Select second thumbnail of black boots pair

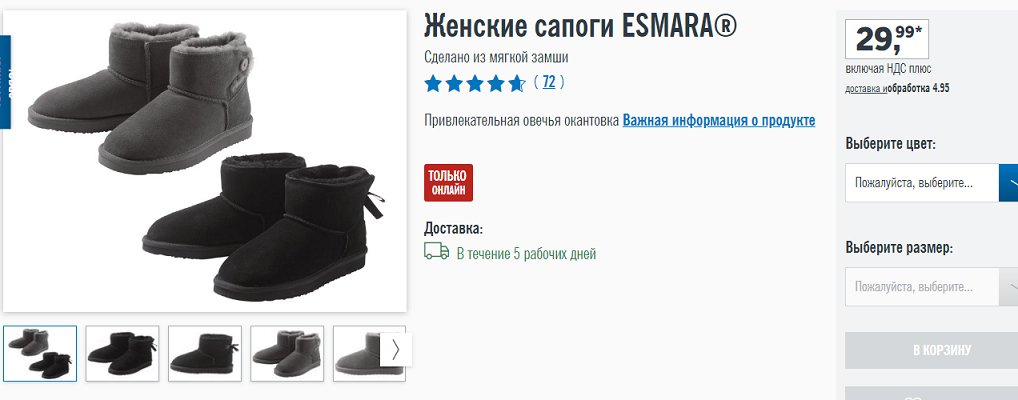(122, 353)
